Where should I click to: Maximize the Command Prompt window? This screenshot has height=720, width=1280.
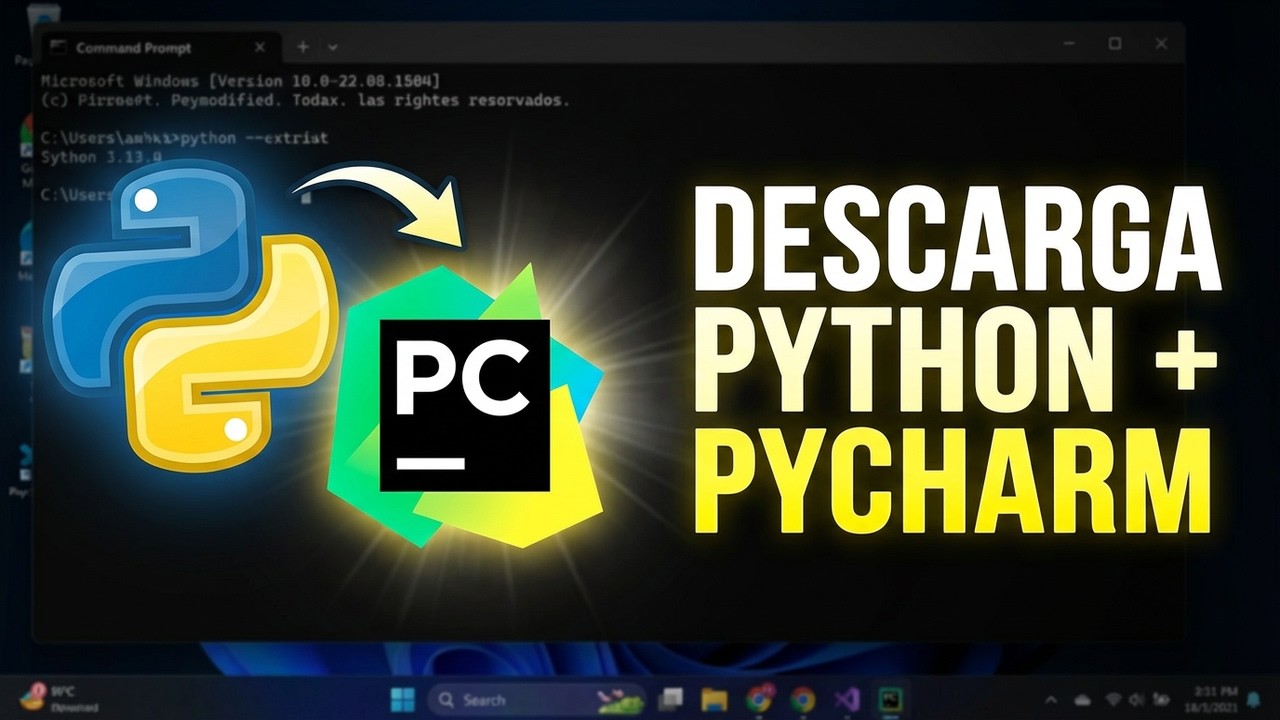click(x=1114, y=44)
